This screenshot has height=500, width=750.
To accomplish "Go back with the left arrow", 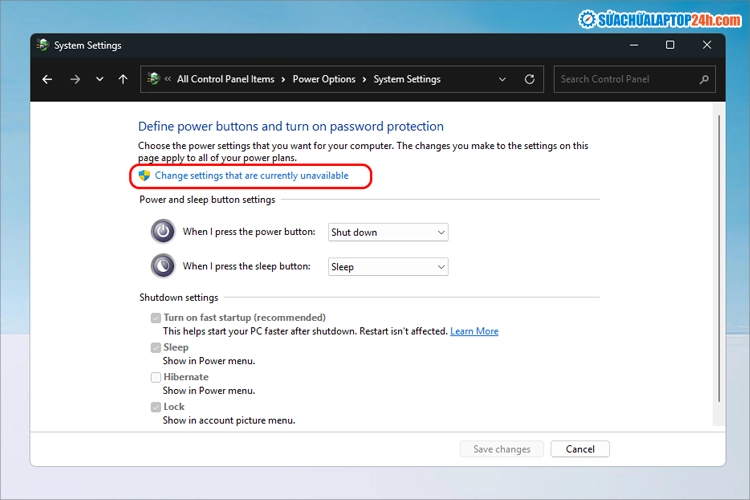I will tap(47, 79).
